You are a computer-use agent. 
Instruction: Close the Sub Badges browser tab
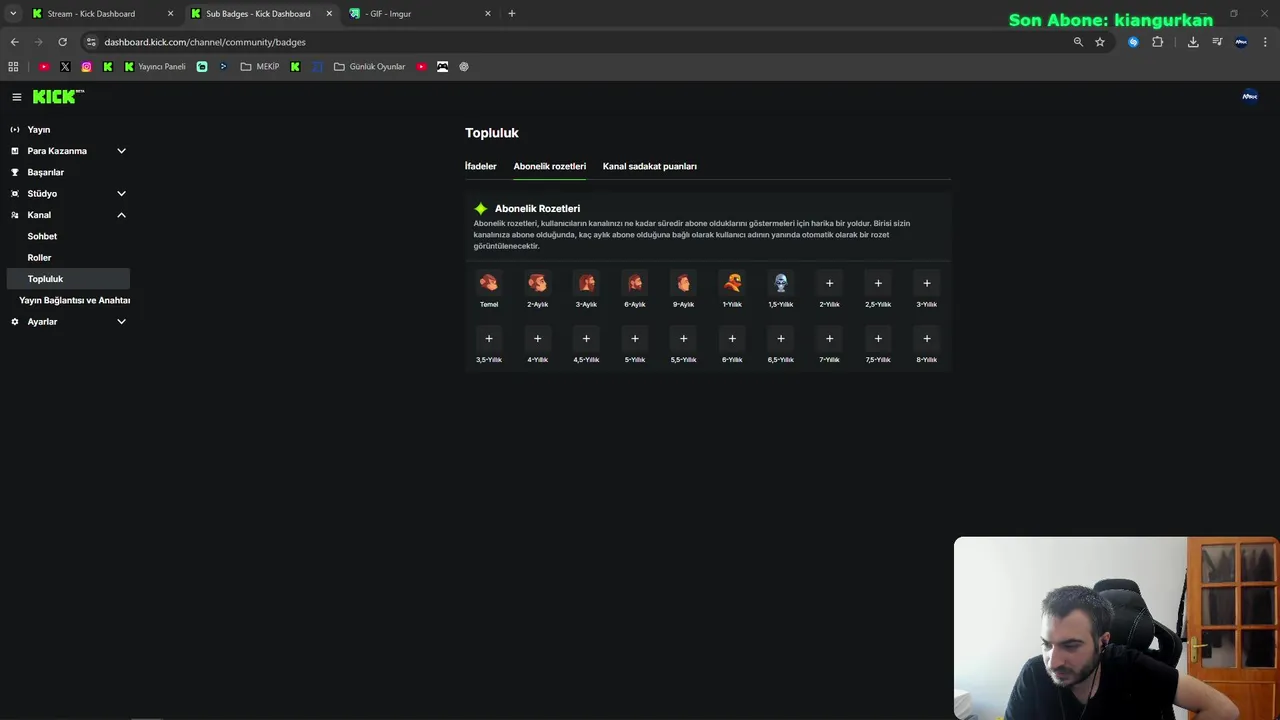[x=329, y=14]
